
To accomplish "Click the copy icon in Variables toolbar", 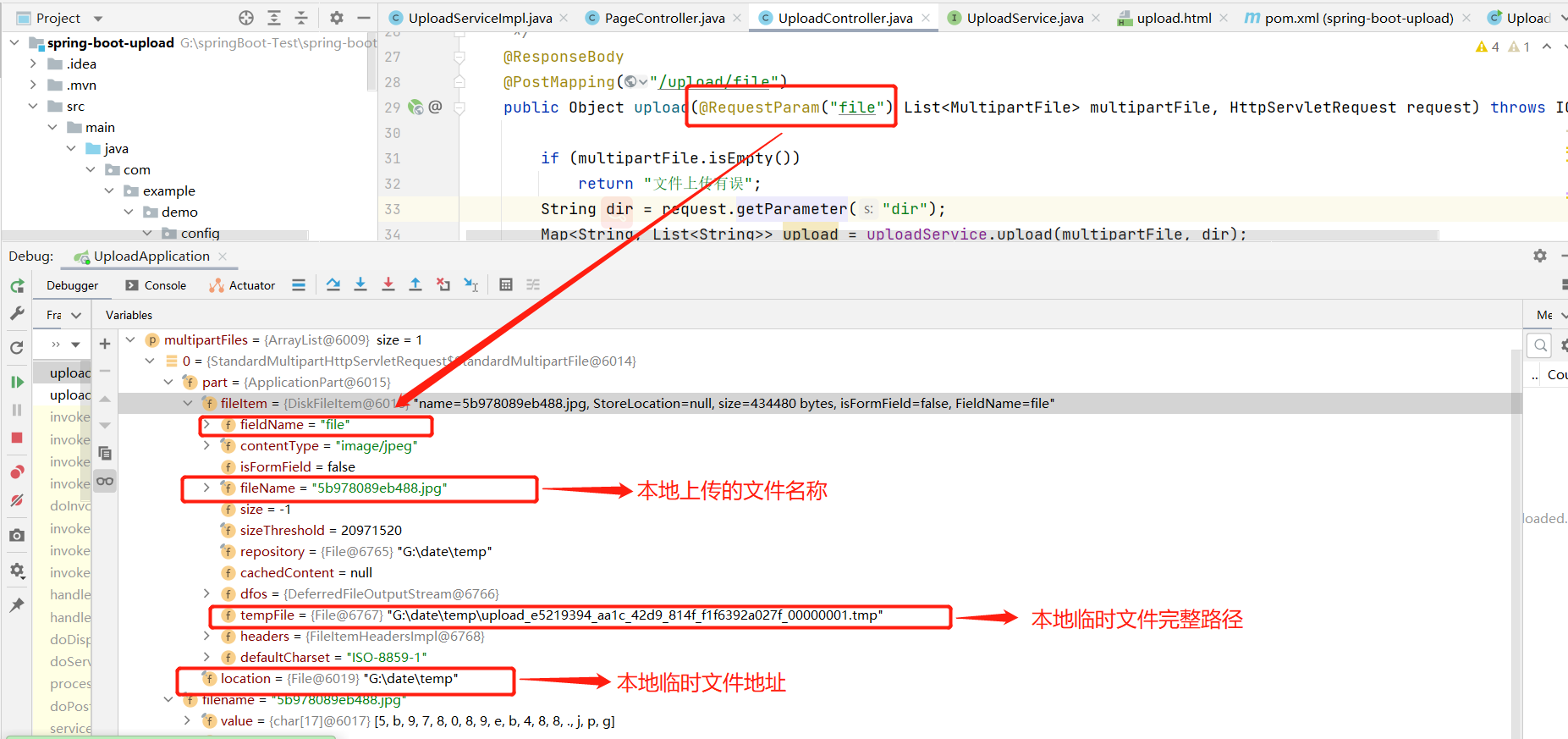I will (105, 454).
